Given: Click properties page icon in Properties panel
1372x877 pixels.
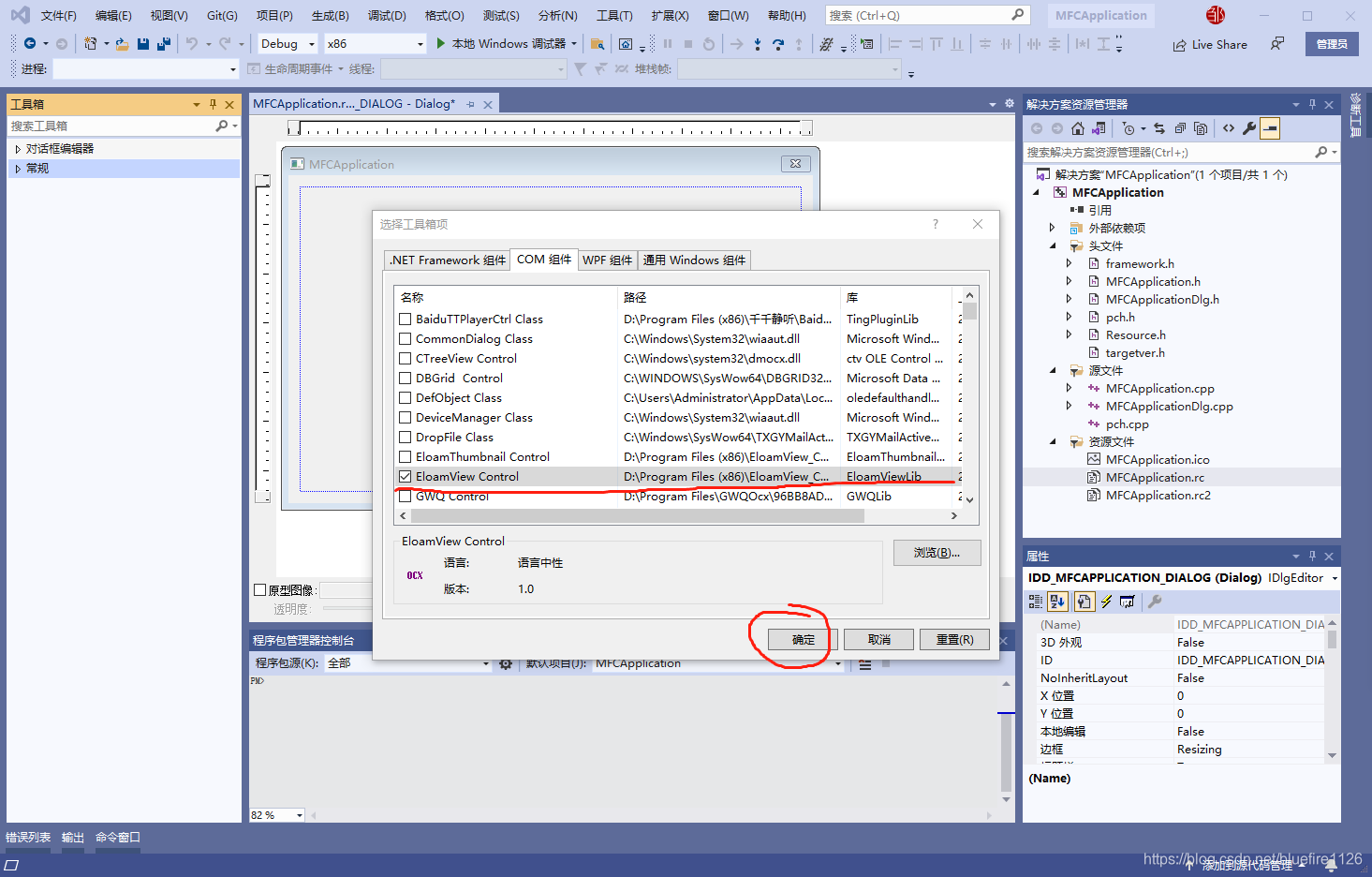Looking at the screenshot, I should click(x=1084, y=602).
